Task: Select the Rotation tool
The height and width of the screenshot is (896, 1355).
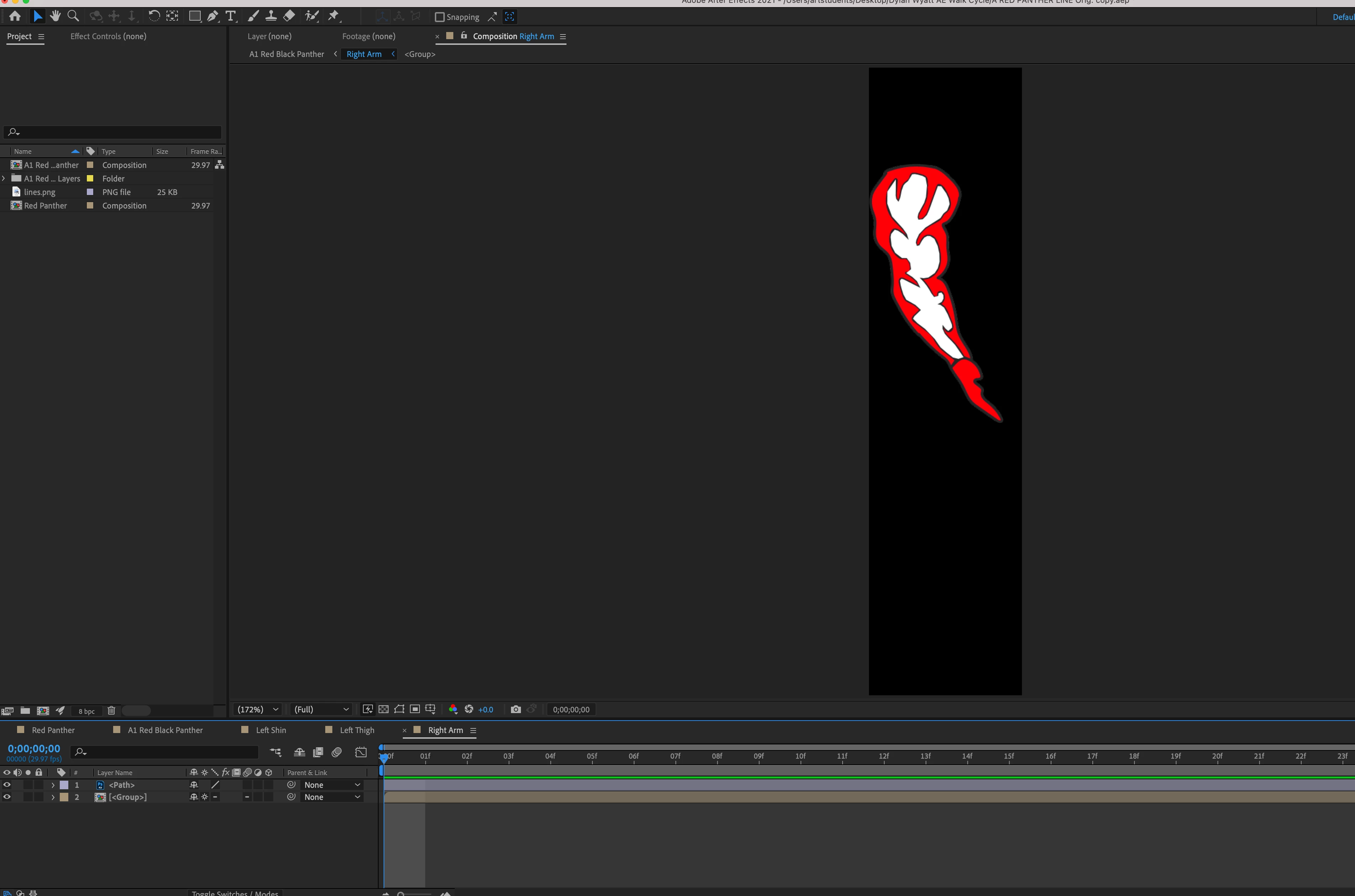Action: pyautogui.click(x=154, y=16)
